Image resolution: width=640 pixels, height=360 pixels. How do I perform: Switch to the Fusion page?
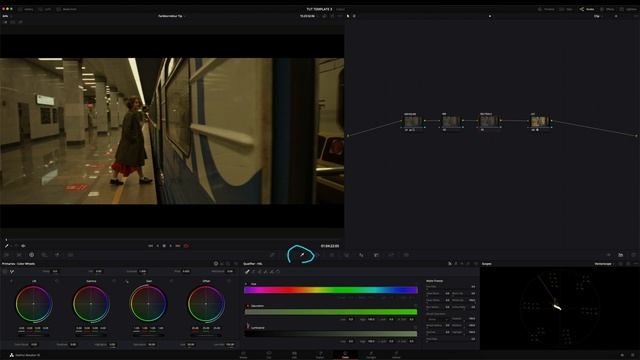(320, 355)
